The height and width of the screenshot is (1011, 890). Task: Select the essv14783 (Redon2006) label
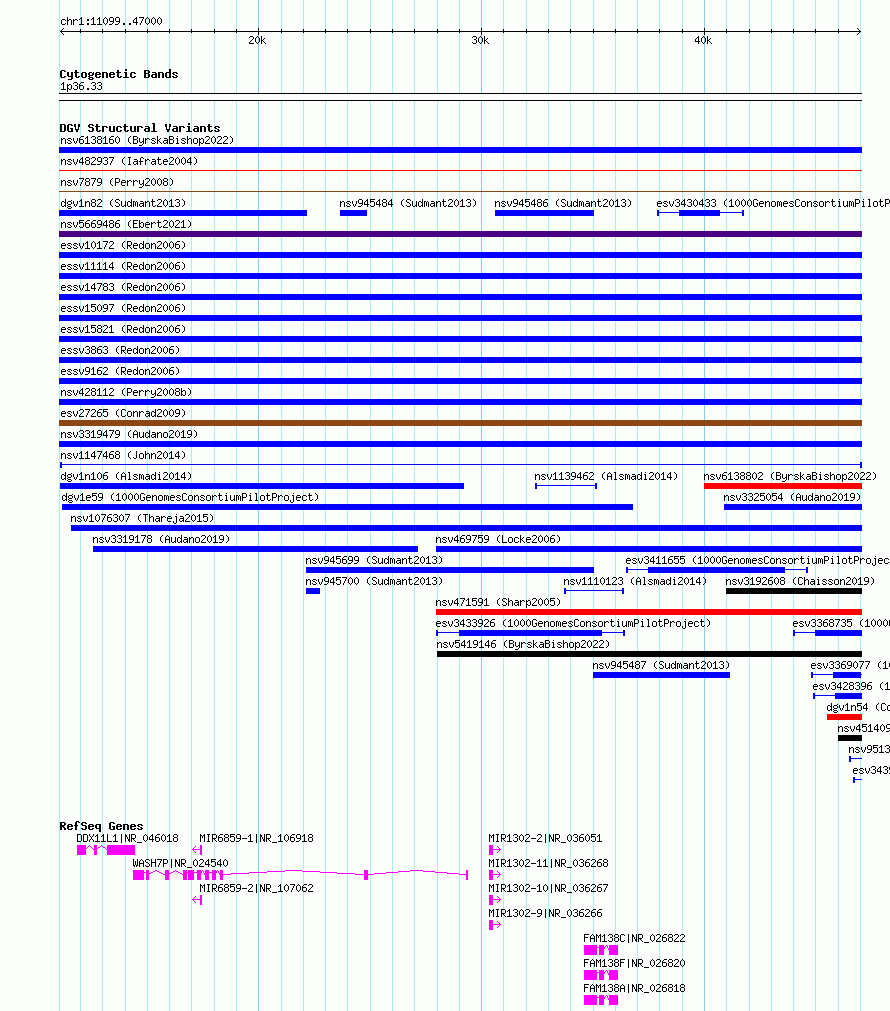tap(123, 287)
